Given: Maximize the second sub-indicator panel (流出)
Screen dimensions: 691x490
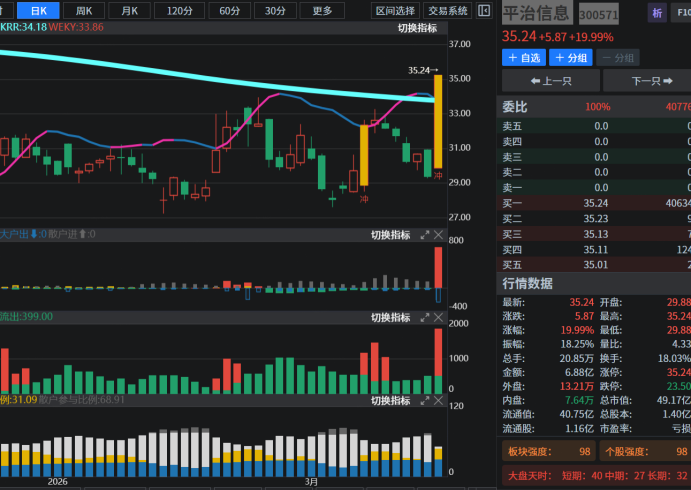Looking at the screenshot, I should pyautogui.click(x=423, y=317).
